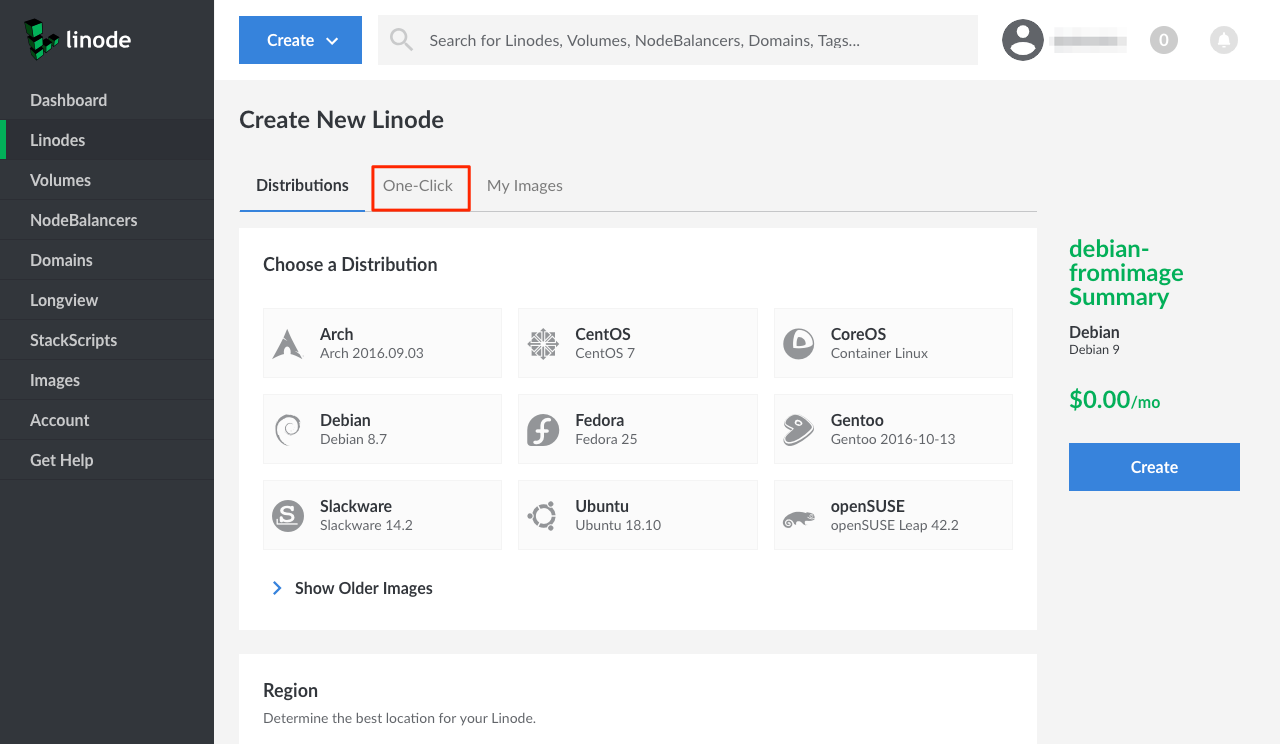The height and width of the screenshot is (744, 1280).
Task: Open notifications via the bell icon
Action: point(1223,40)
